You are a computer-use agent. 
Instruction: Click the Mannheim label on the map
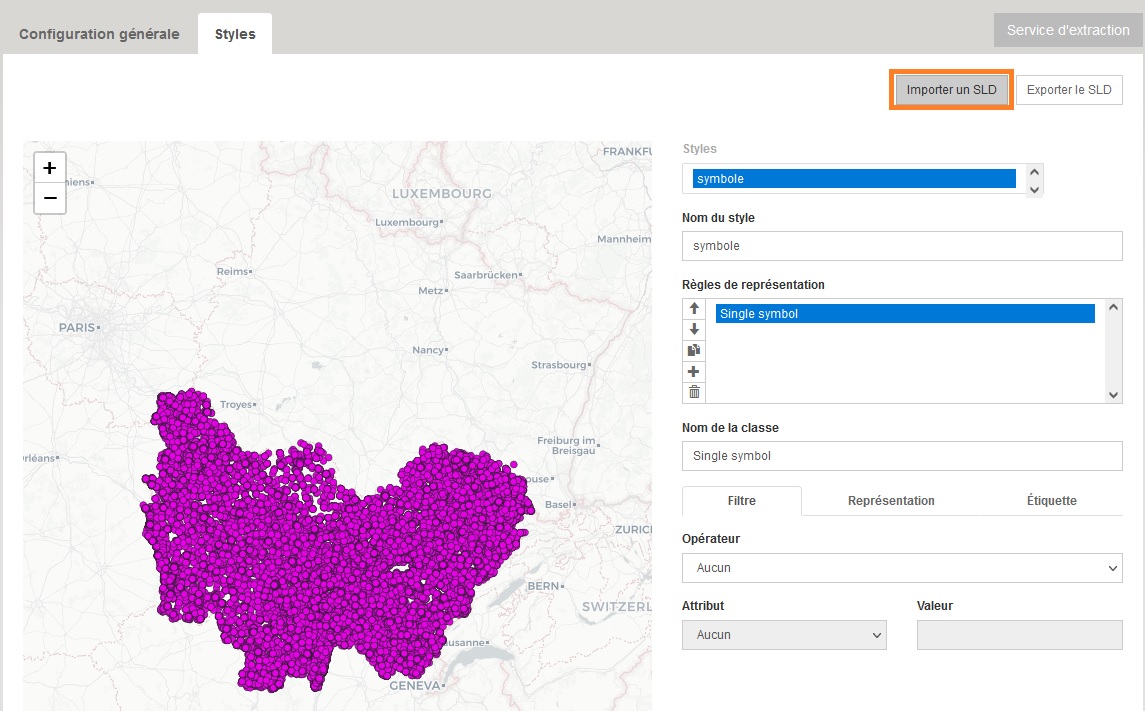tap(624, 239)
